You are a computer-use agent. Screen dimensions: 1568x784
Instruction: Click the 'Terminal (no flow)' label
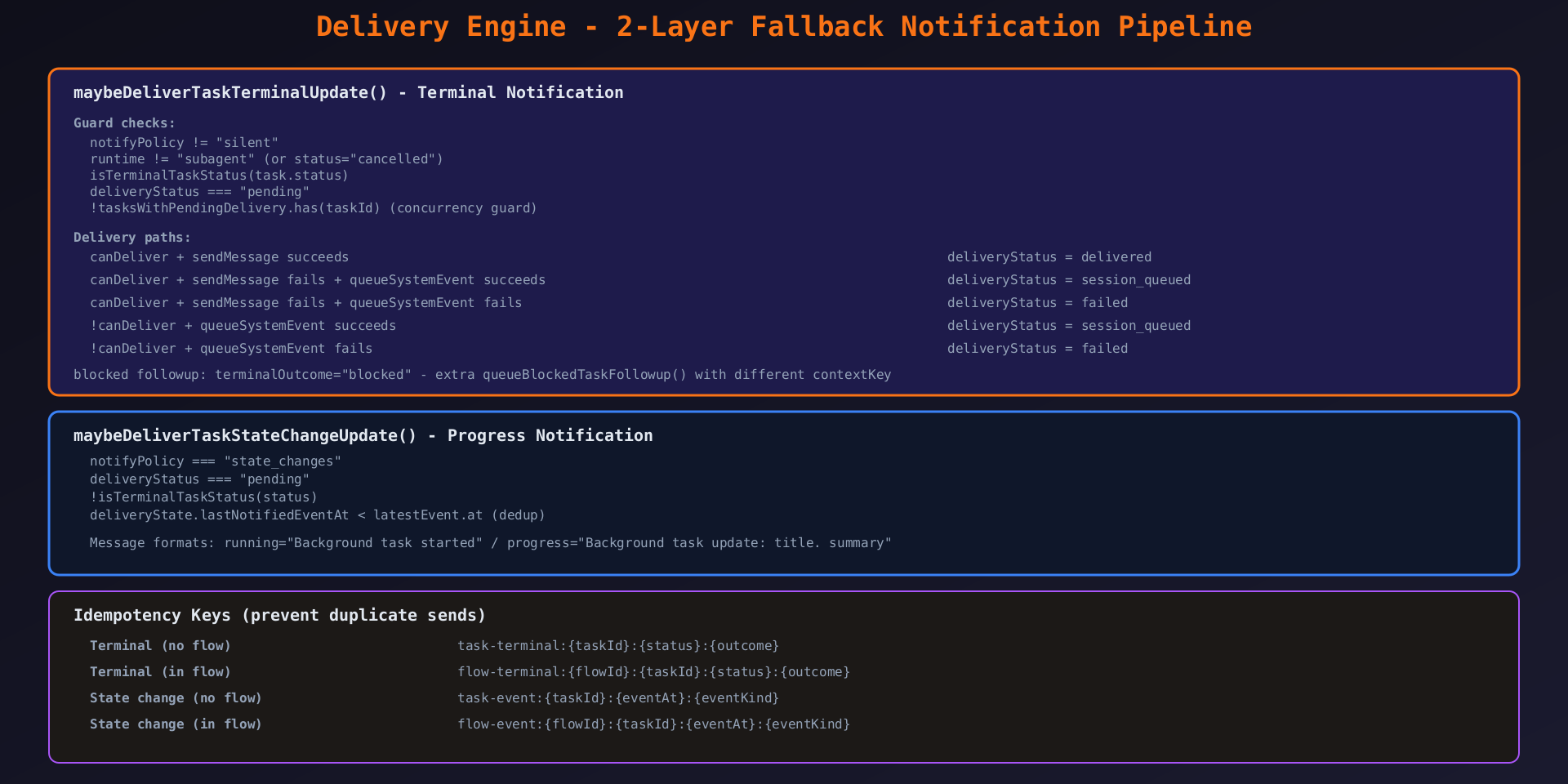point(161,645)
